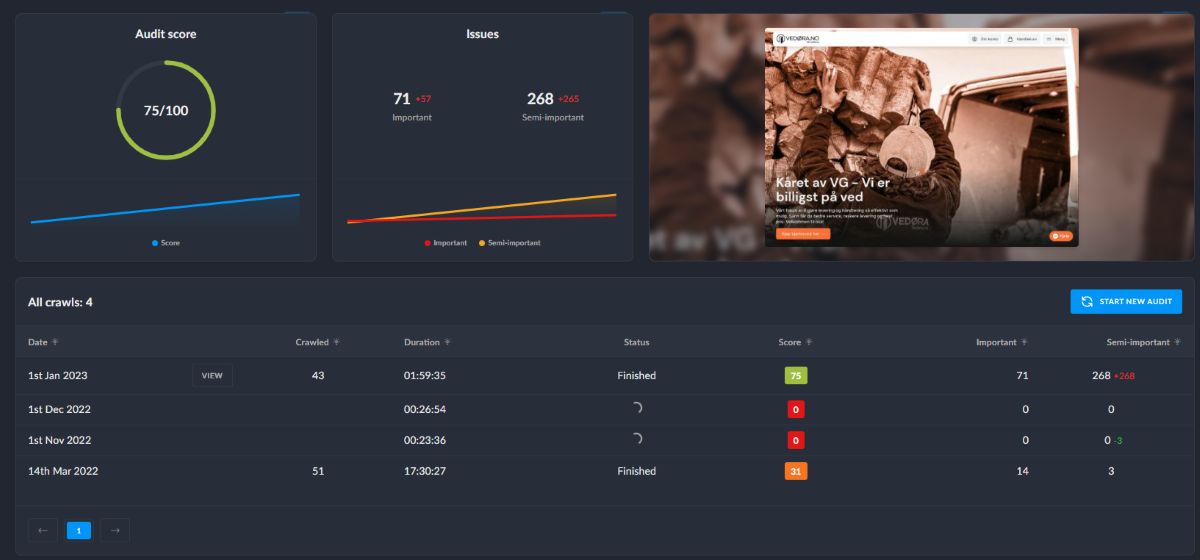Sort the table by the Date sort icon
This screenshot has width=1200, height=560.
coord(55,342)
